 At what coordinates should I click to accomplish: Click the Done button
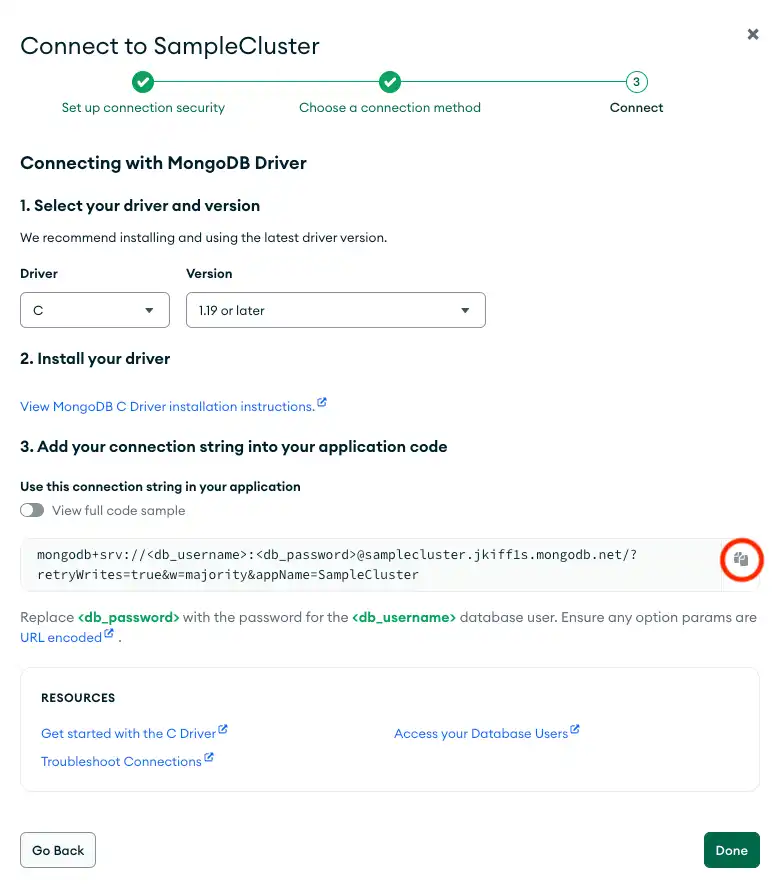pyautogui.click(x=731, y=850)
